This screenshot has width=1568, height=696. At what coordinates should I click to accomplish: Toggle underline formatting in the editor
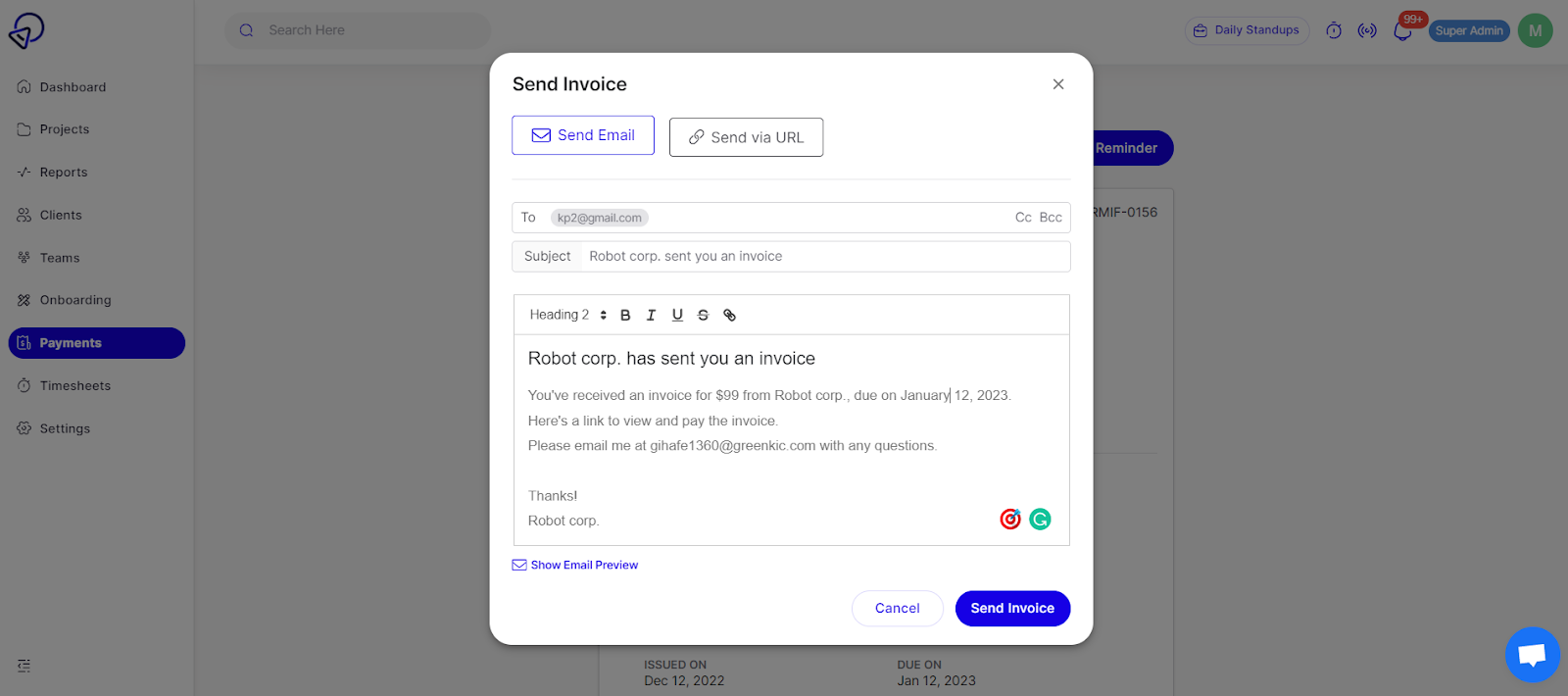(x=677, y=315)
